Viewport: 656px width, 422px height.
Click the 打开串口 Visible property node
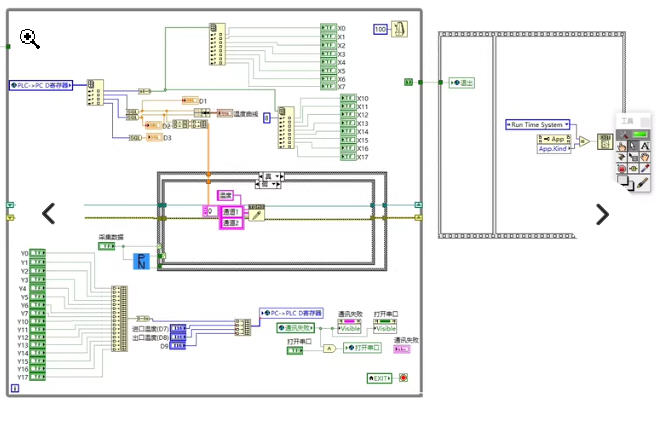[385, 326]
